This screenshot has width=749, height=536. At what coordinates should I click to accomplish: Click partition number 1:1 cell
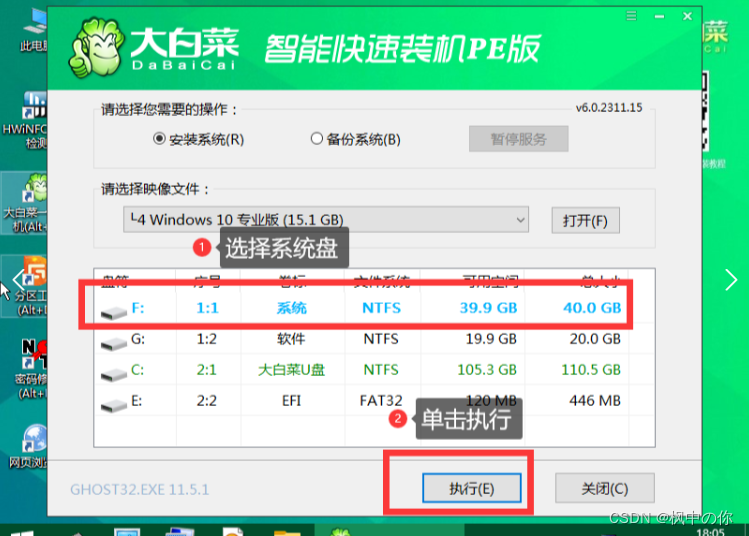tap(207, 308)
